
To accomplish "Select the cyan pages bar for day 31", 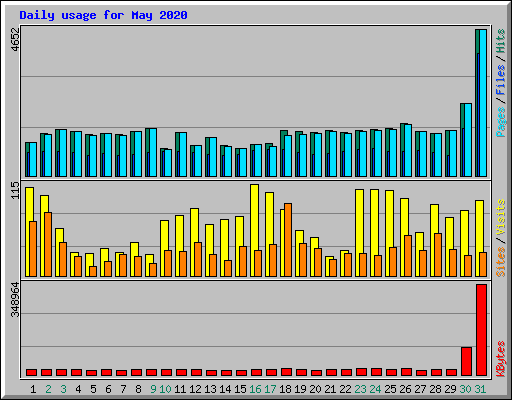I will 483,103.
